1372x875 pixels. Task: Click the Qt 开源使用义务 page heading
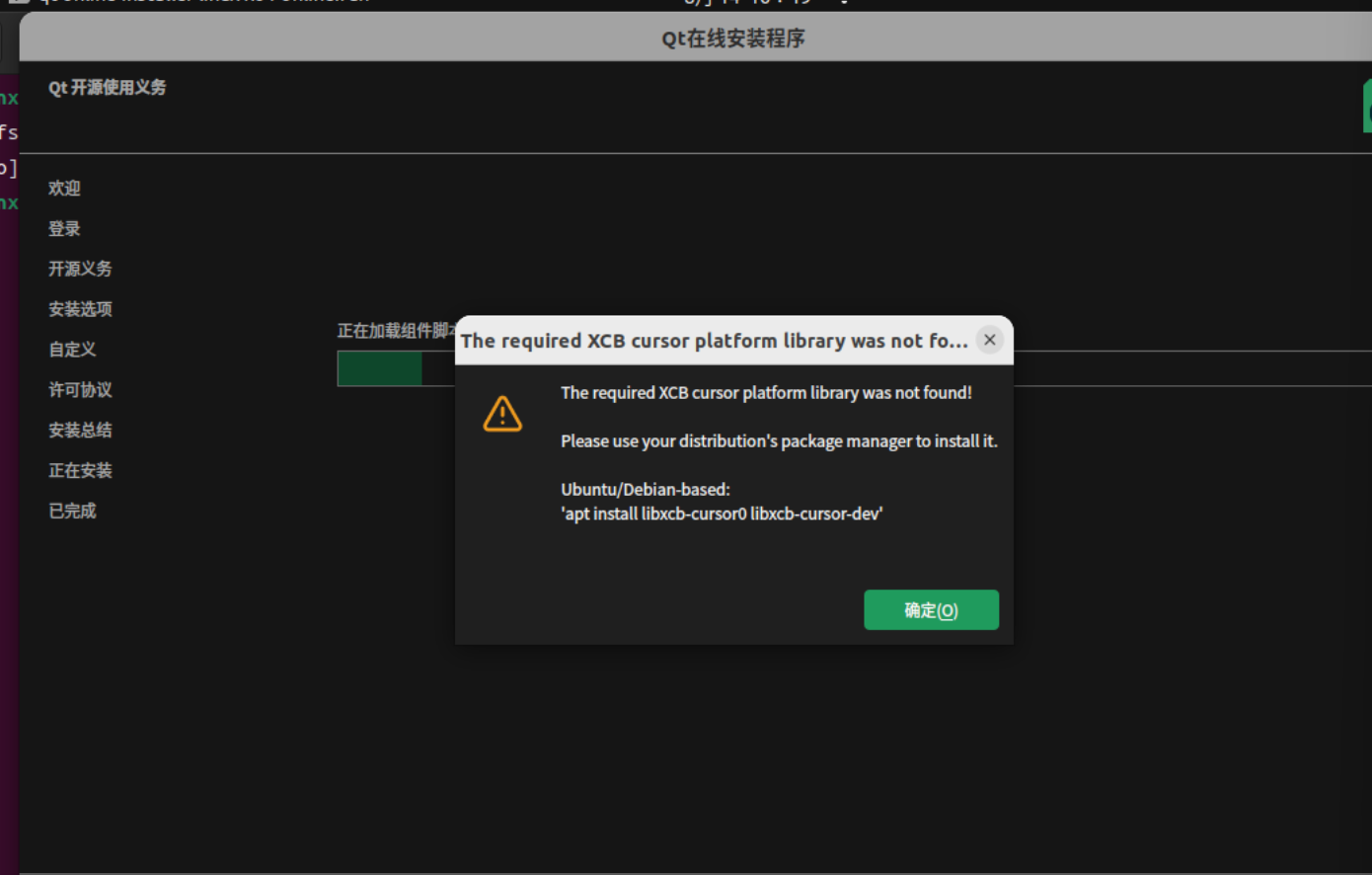click(x=107, y=87)
